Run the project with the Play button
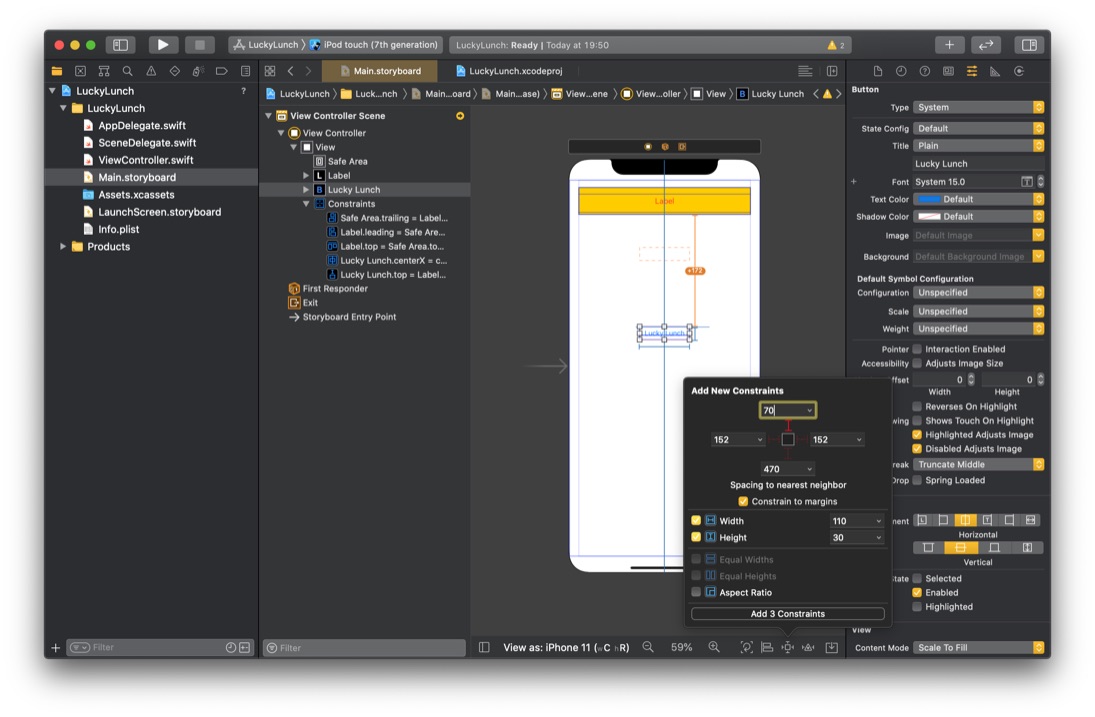The image size is (1095, 717). tap(162, 45)
